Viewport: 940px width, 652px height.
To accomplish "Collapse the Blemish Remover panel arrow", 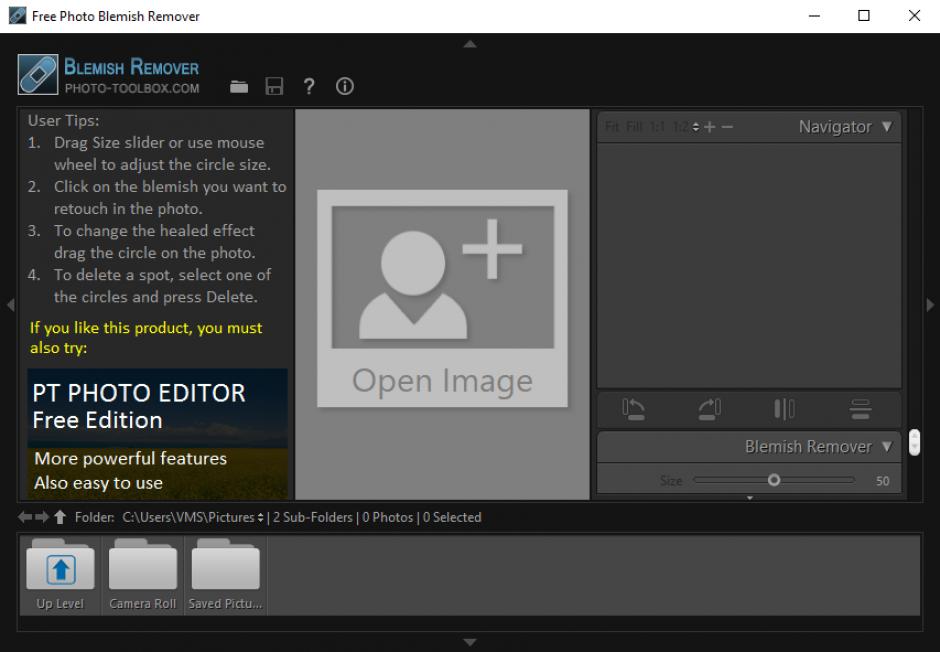I will pyautogui.click(x=887, y=446).
